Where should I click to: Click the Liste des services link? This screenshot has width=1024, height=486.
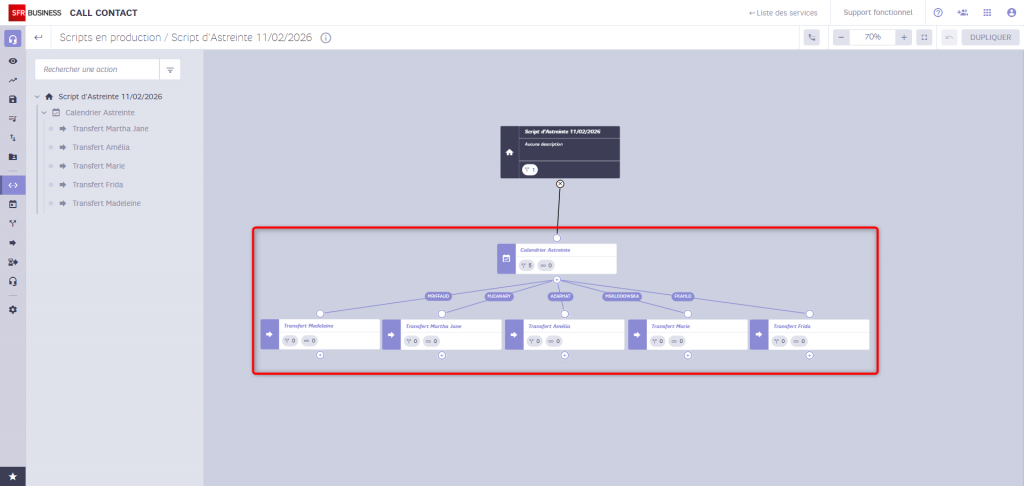click(783, 13)
